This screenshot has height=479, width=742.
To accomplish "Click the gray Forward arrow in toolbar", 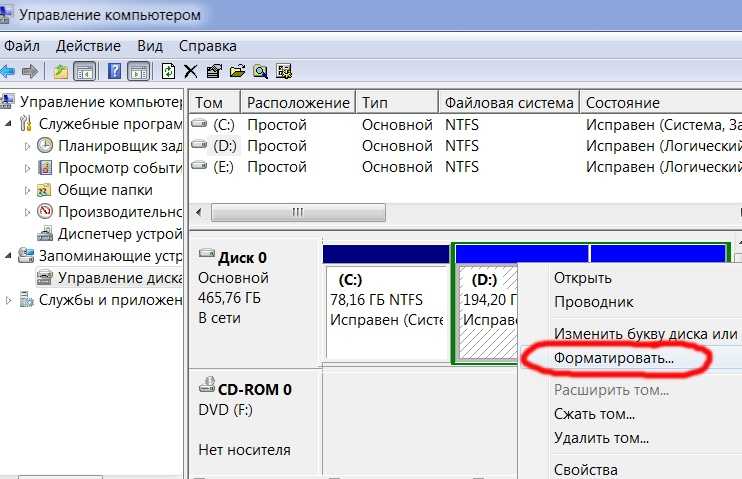I will [x=30, y=71].
